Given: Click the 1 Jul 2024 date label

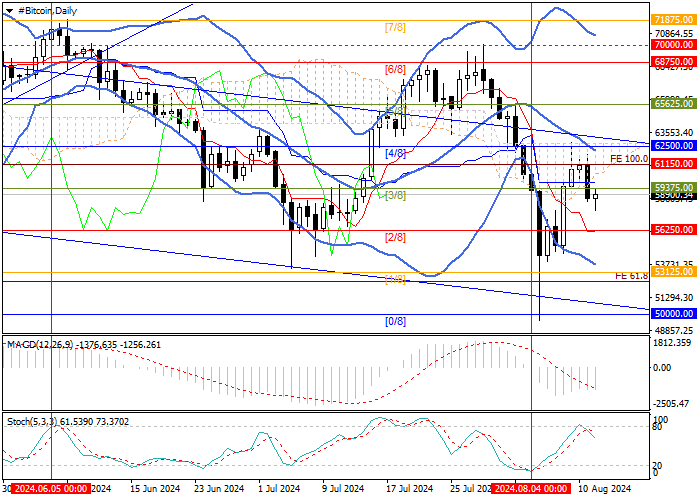Looking at the screenshot, I should 280,489.
